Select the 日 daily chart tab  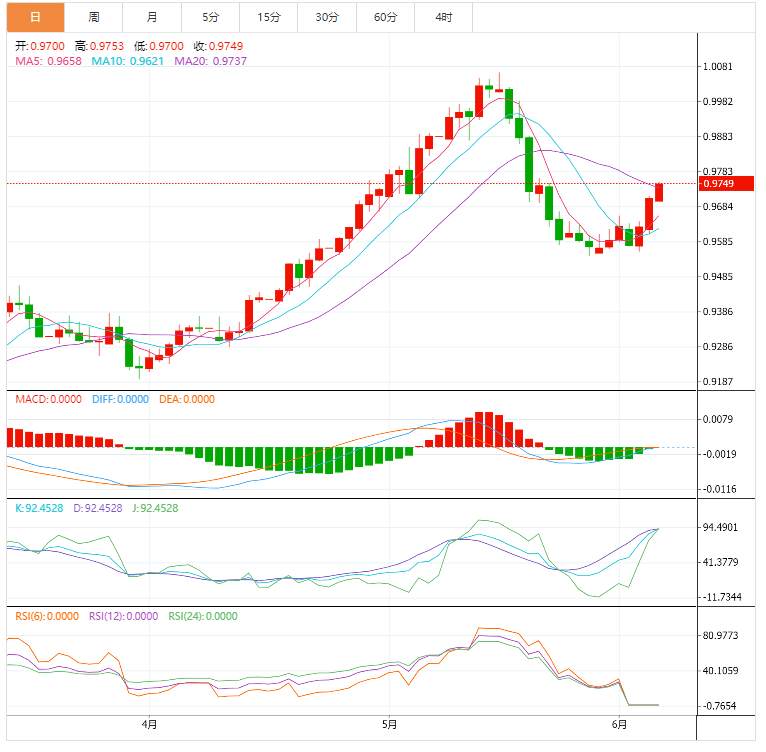35,17
